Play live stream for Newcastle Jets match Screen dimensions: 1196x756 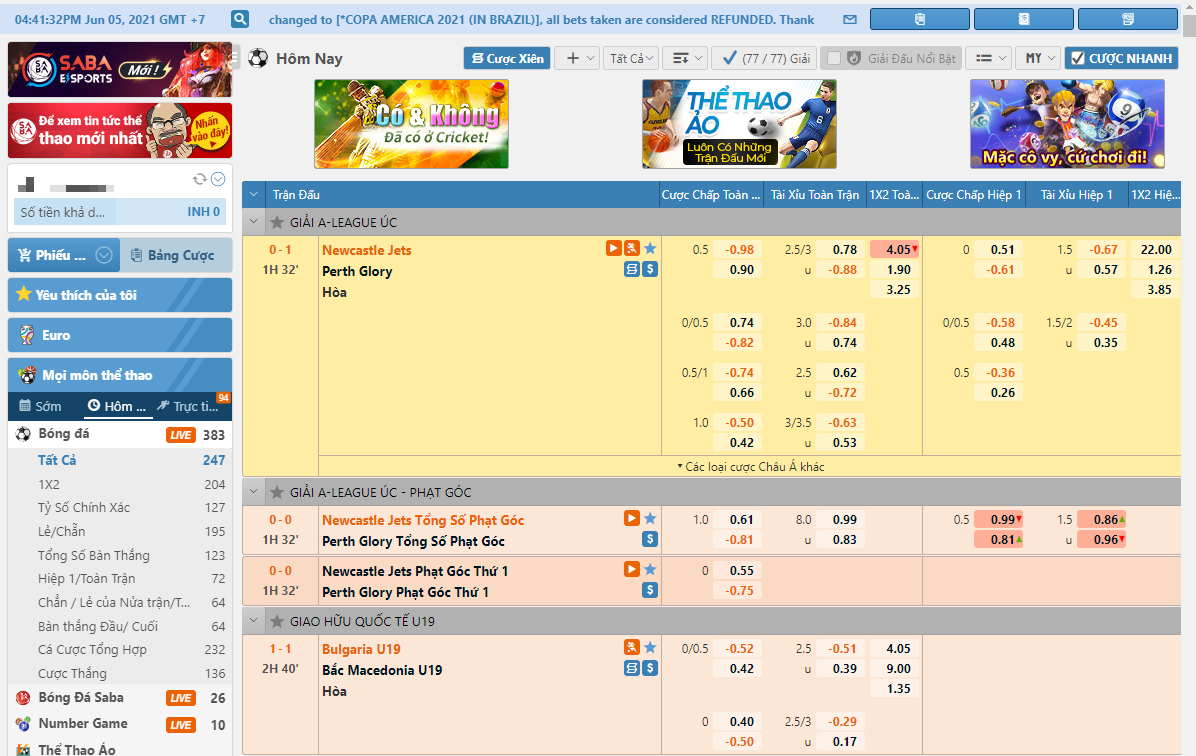pos(613,249)
